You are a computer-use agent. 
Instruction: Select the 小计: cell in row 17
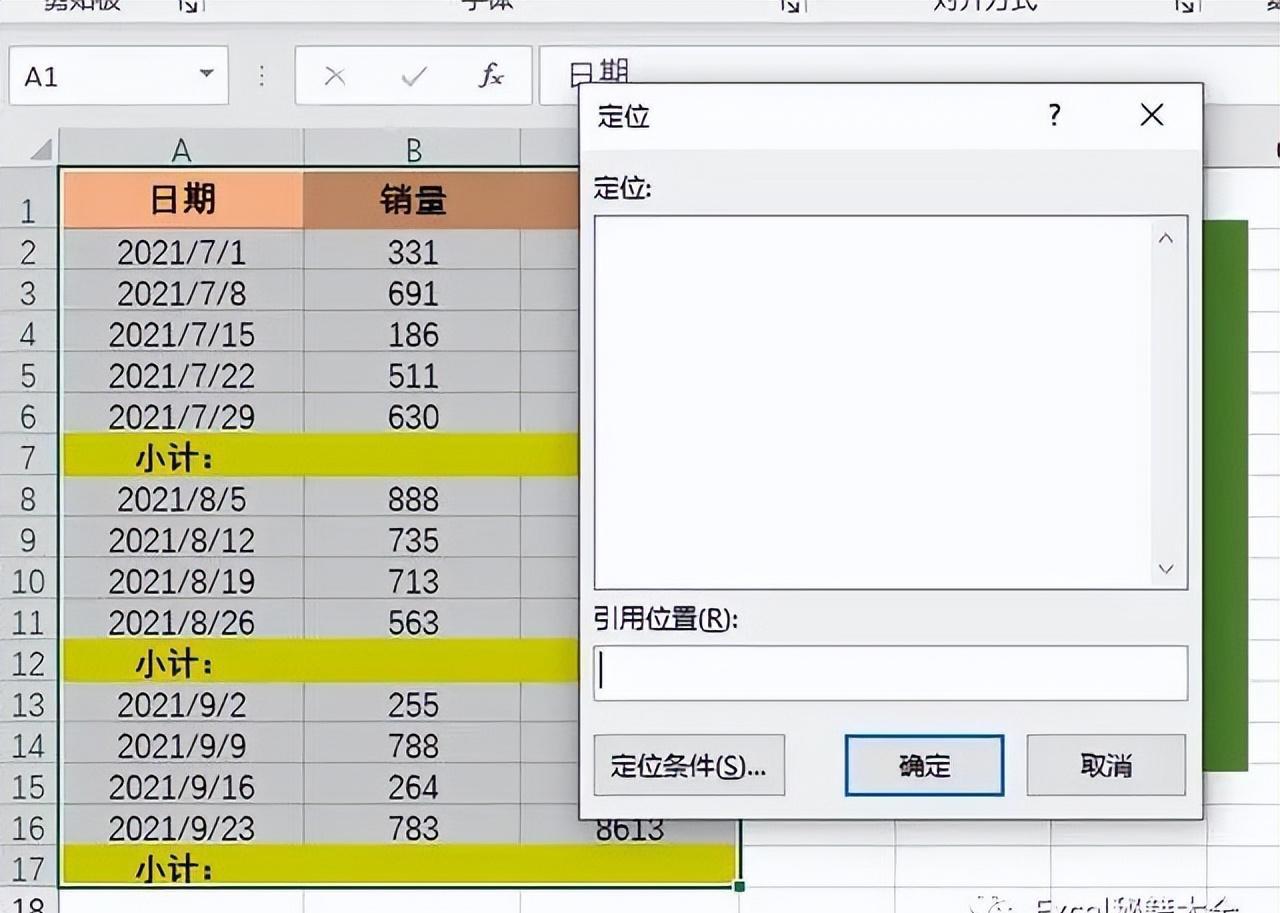pyautogui.click(x=182, y=867)
